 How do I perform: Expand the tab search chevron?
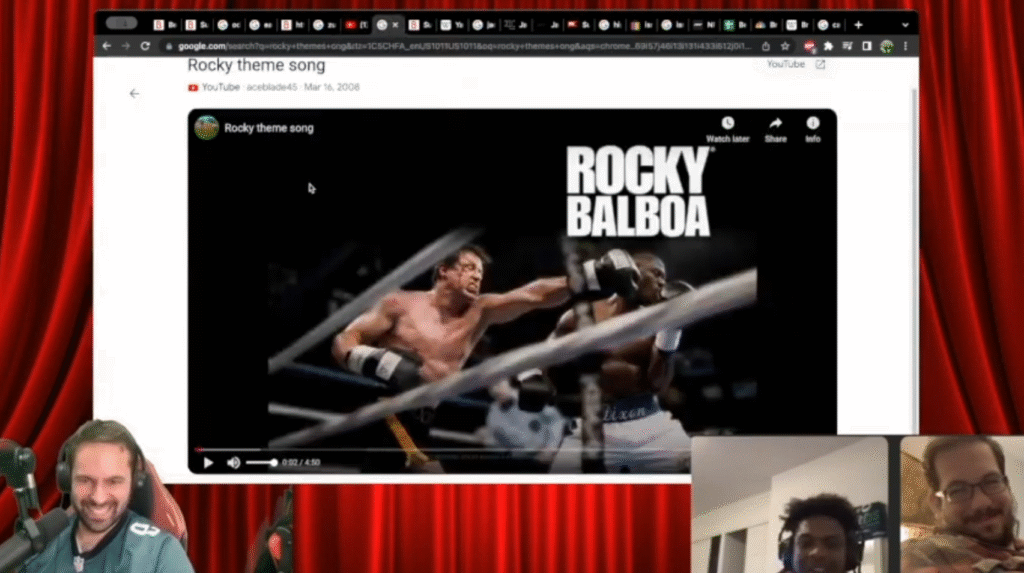(x=904, y=25)
